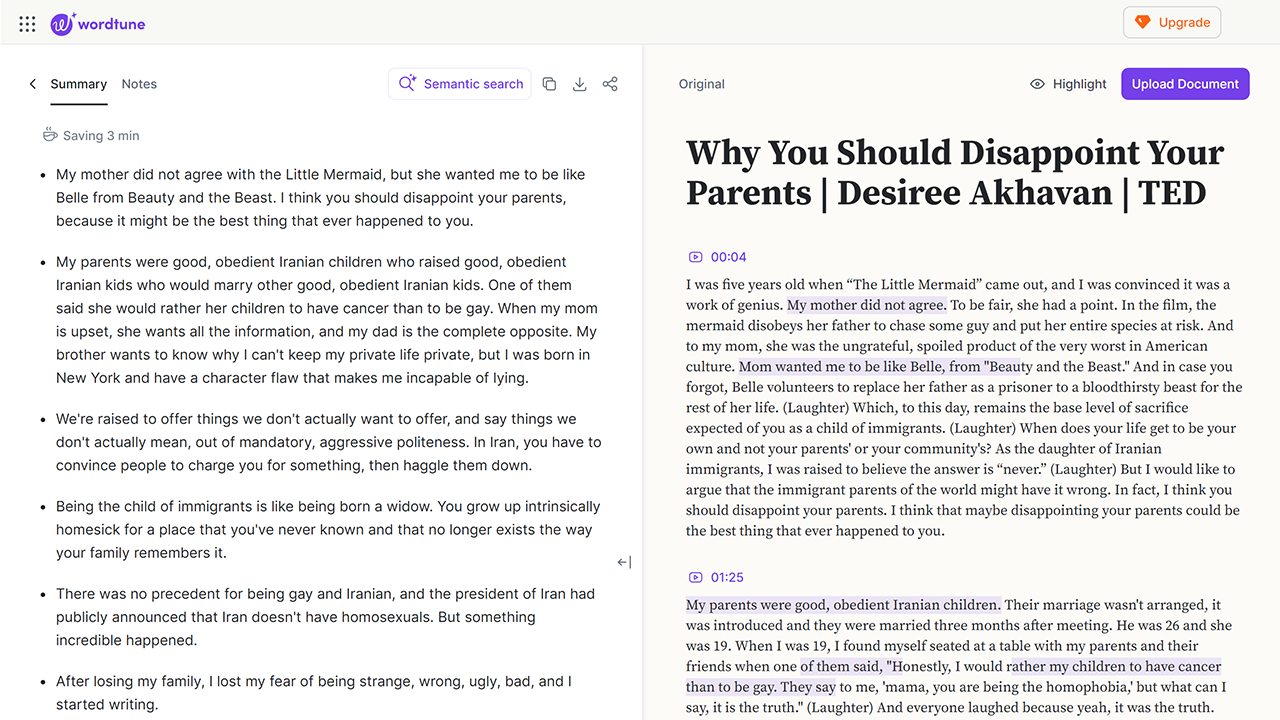Go back with the left arrow
1280x720 pixels.
[32, 84]
